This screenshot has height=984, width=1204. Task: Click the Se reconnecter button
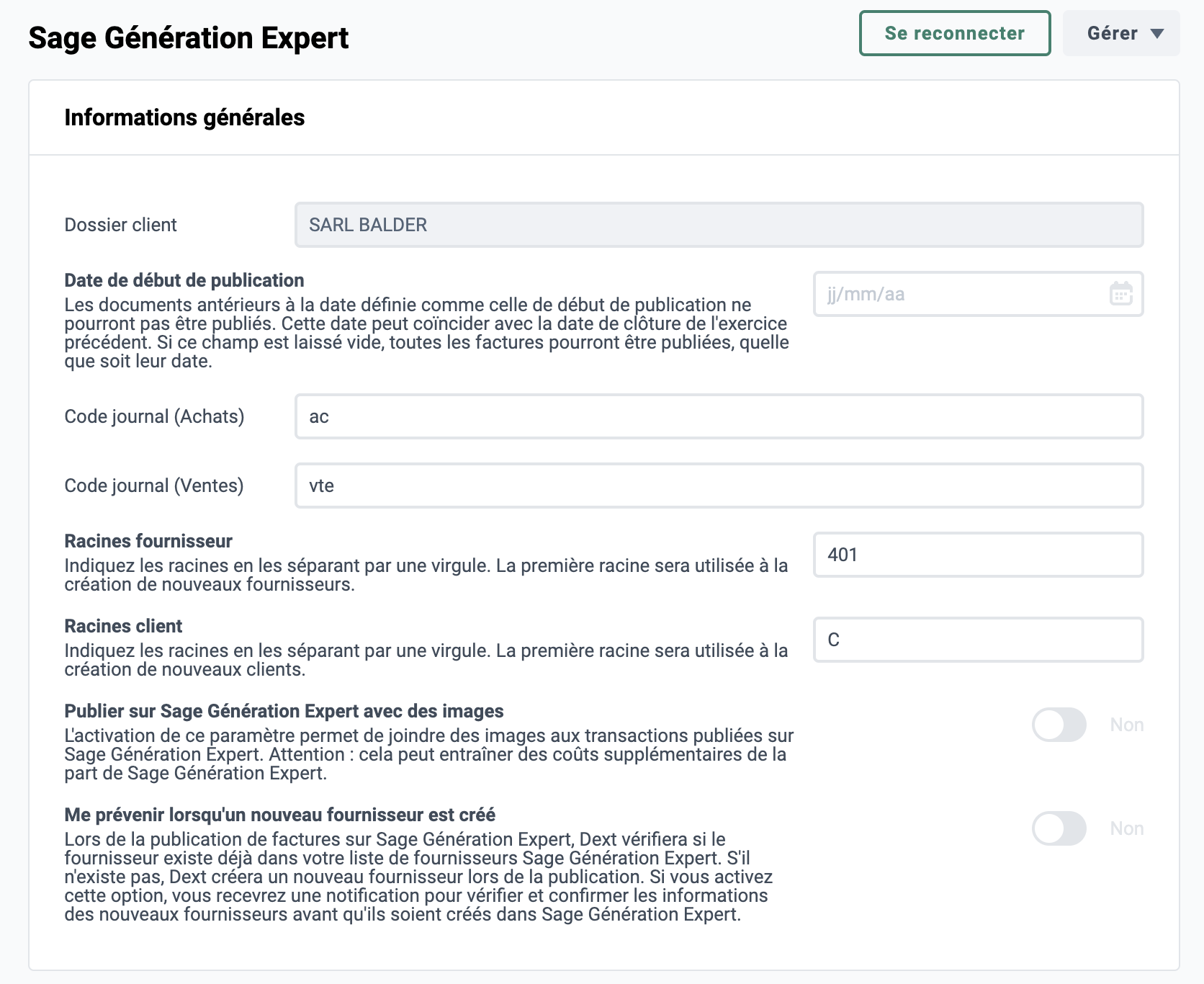[955, 33]
